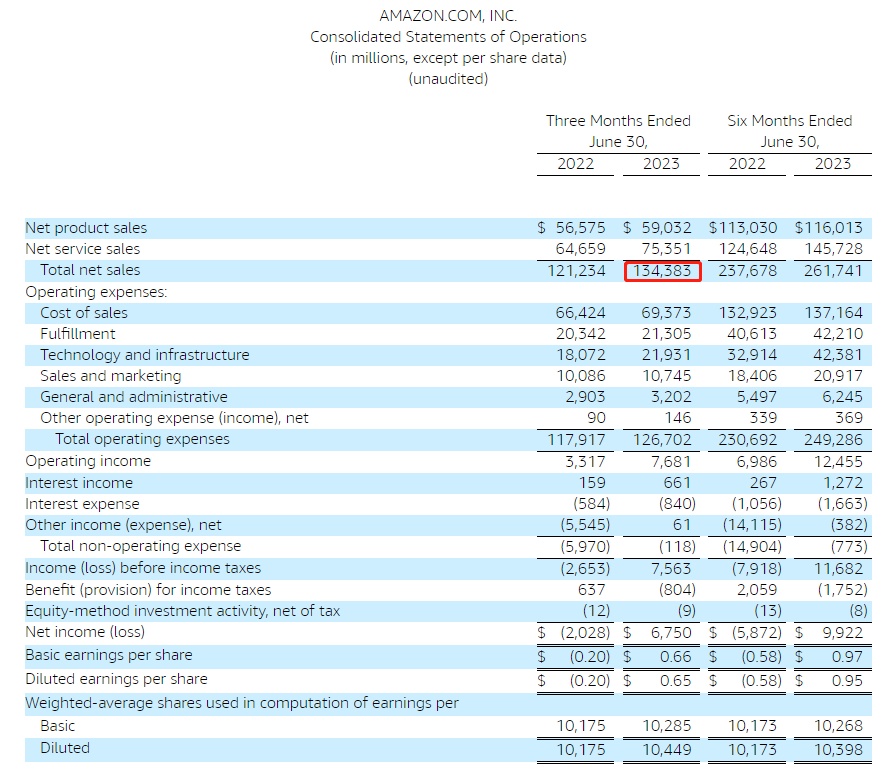Select Technology and infrastructure row label
This screenshot has width=885, height=772.
click(144, 354)
